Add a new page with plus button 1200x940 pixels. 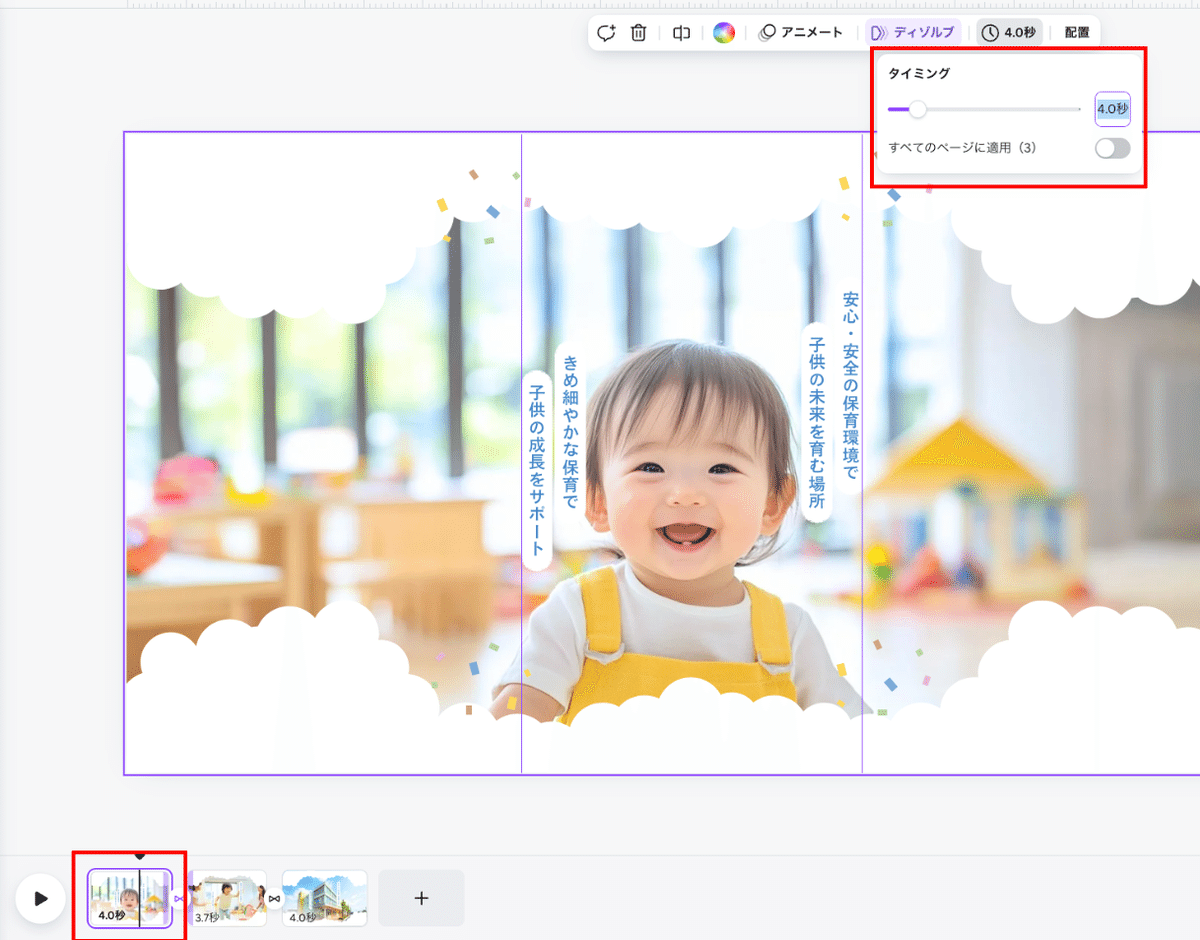pos(421,898)
